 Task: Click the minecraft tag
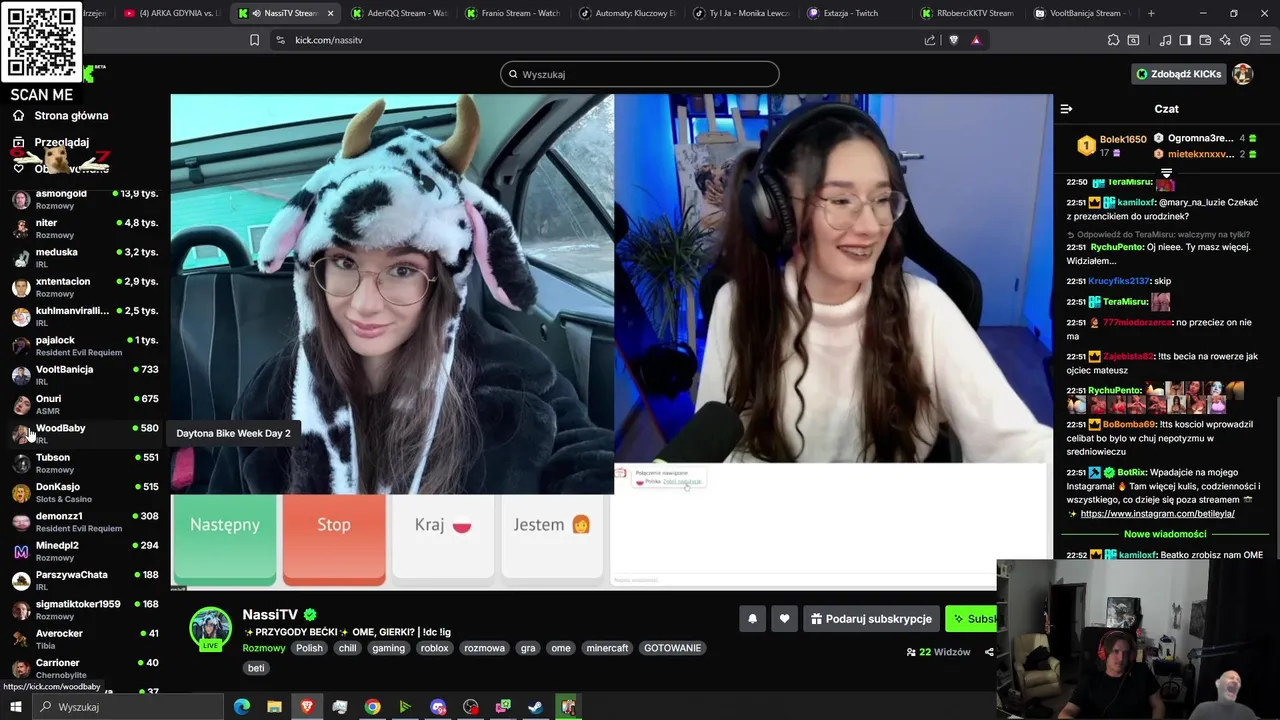[607, 648]
